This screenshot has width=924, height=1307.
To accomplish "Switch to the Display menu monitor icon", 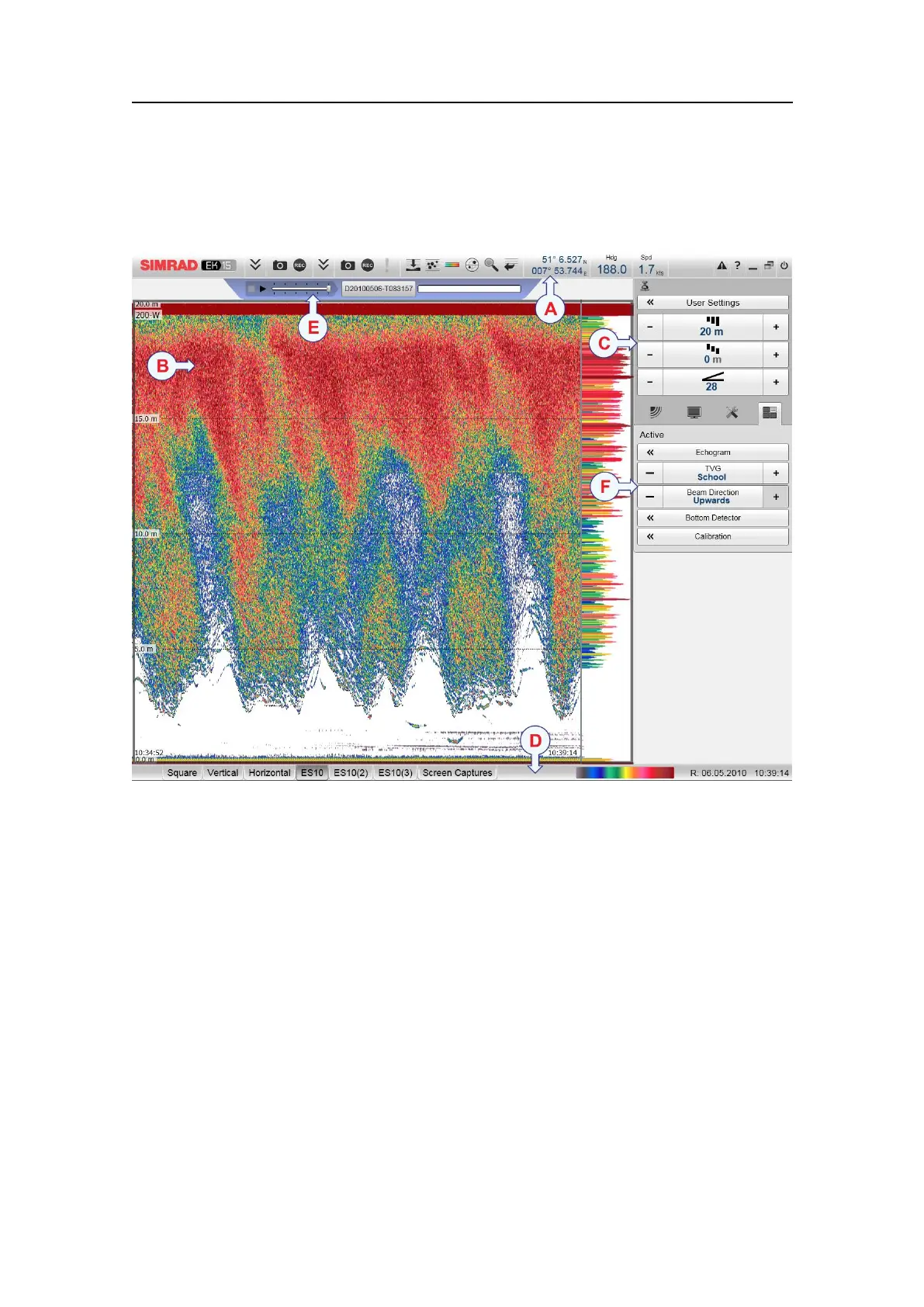I will tap(694, 413).
